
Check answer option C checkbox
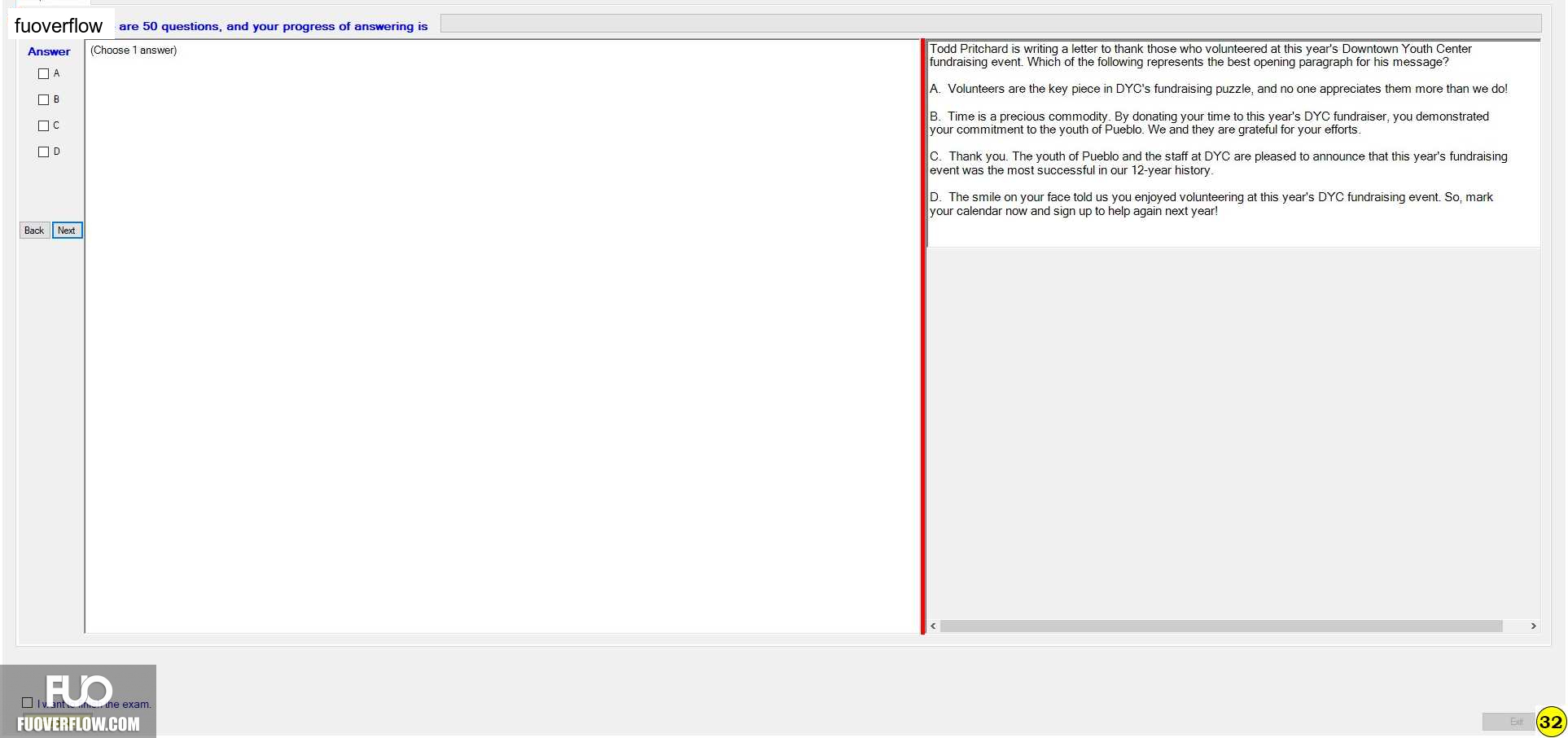44,126
